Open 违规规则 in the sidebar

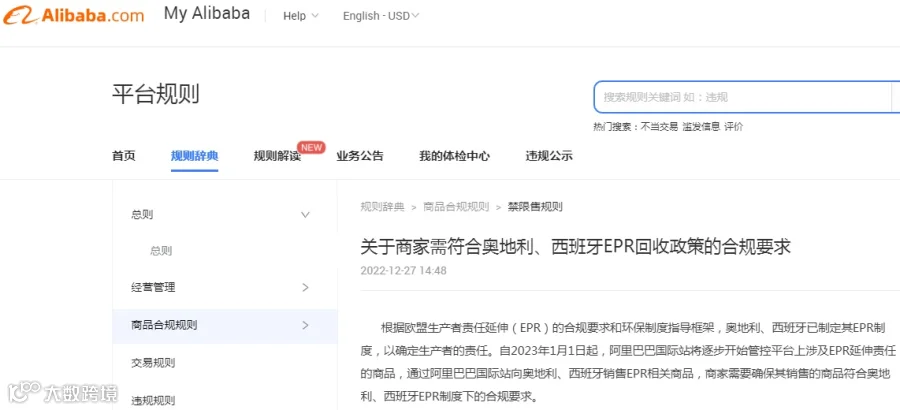(153, 400)
